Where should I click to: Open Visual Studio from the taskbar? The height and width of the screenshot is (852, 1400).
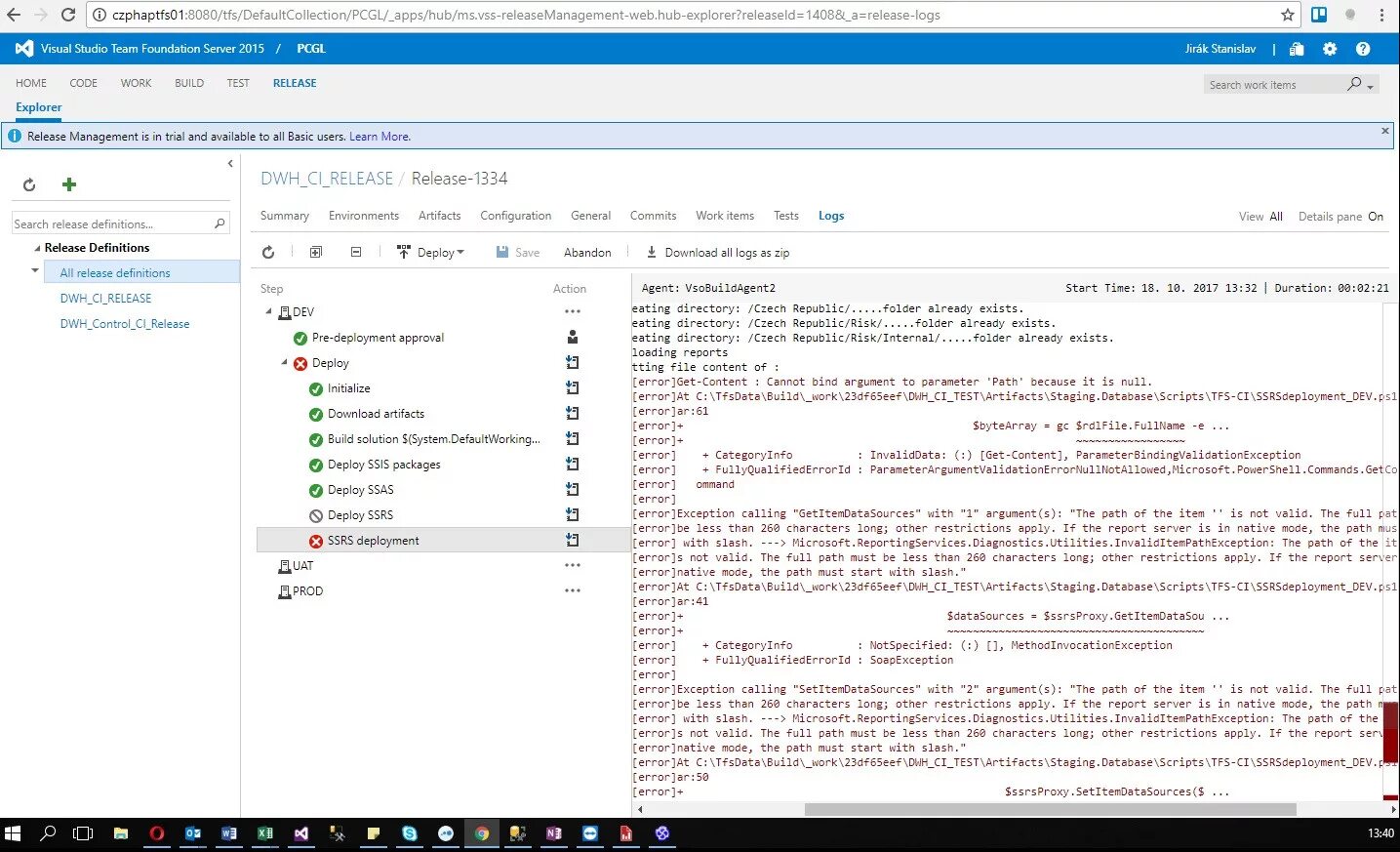click(301, 833)
